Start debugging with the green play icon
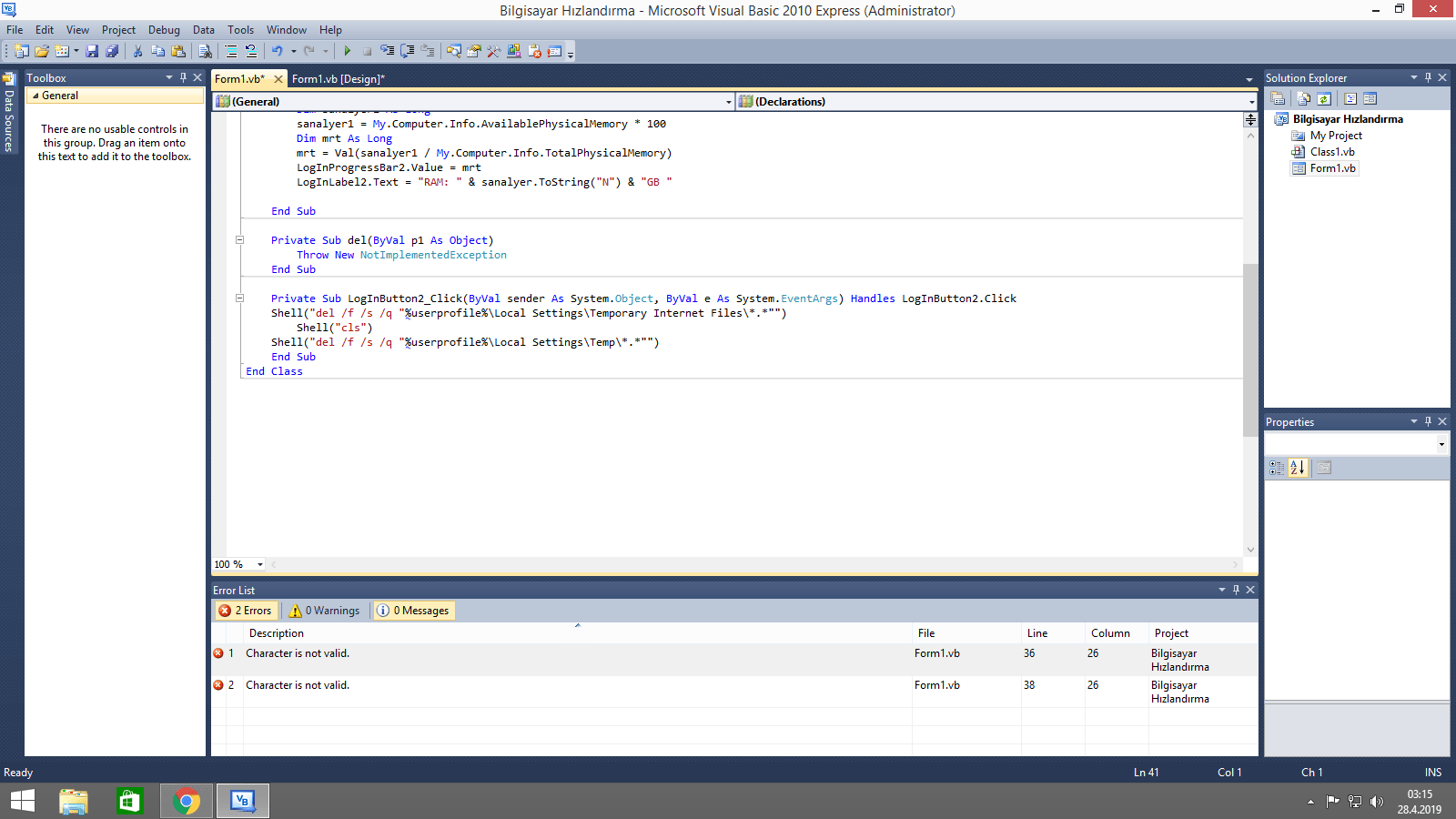 coord(347,51)
